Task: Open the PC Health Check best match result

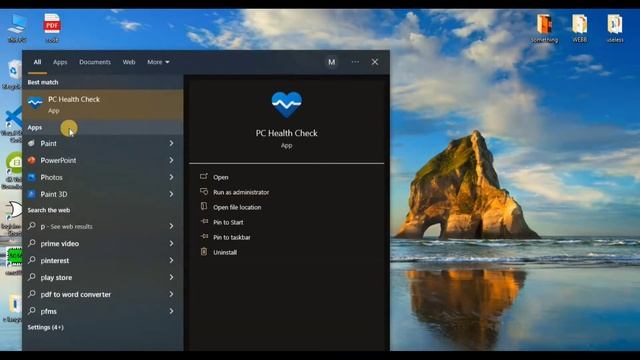Action: click(x=103, y=104)
